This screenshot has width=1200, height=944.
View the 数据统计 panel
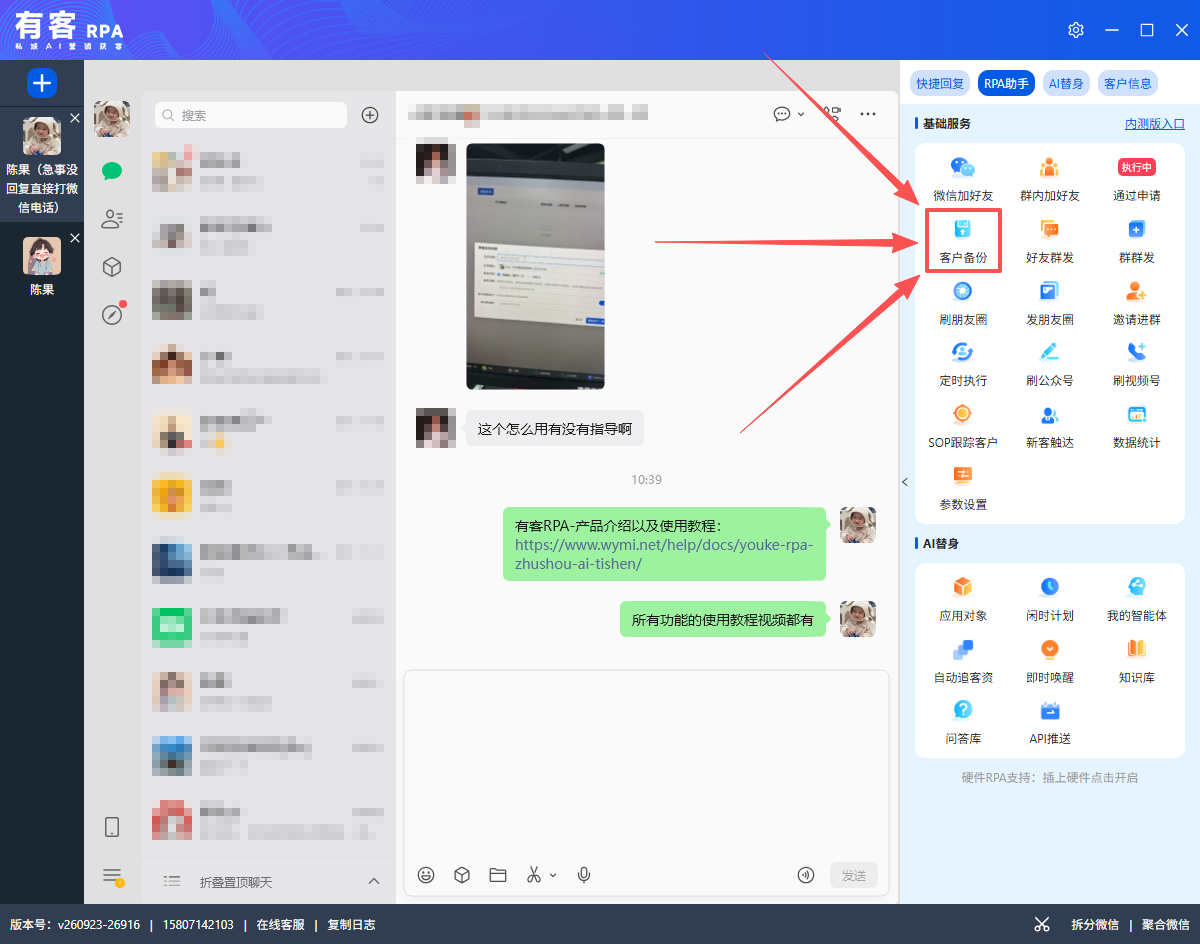pos(1137,427)
